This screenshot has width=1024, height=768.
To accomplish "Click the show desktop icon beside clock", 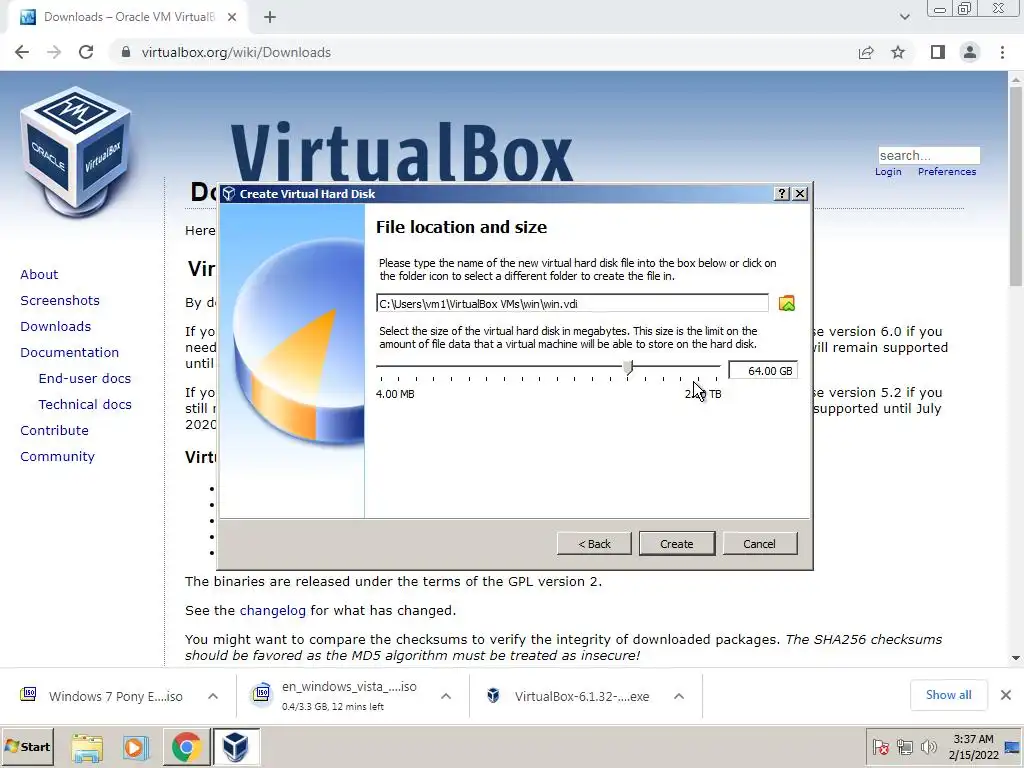I will click(x=1013, y=747).
